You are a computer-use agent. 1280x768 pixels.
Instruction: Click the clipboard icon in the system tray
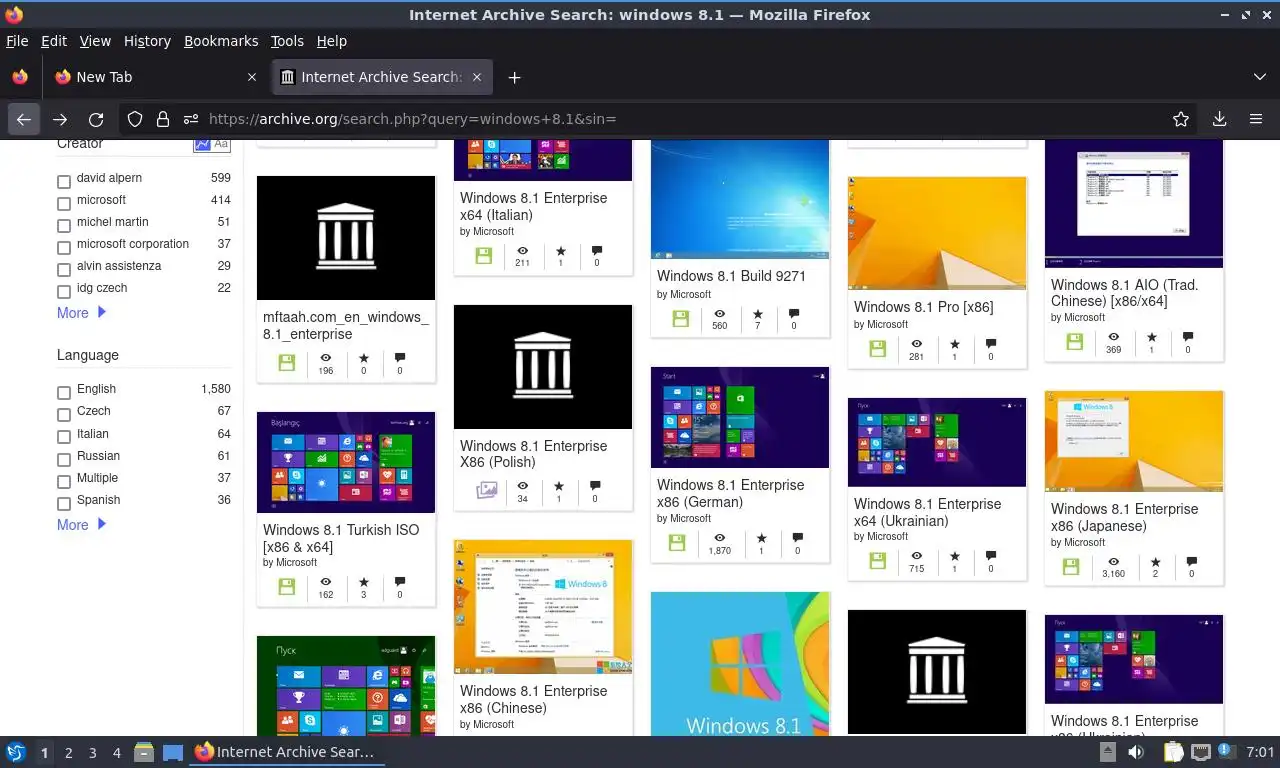pyautogui.click(x=1173, y=752)
